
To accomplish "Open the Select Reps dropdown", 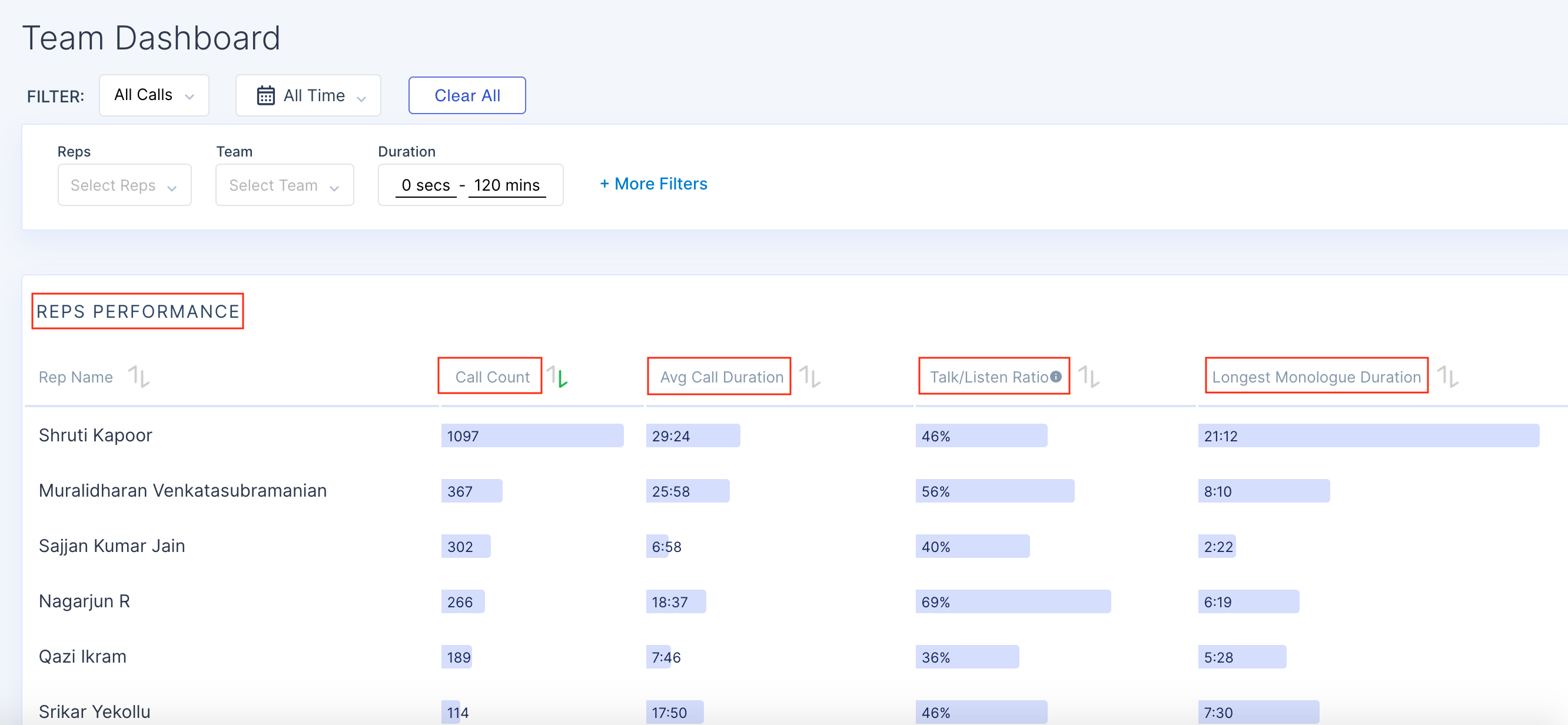I will tap(124, 185).
